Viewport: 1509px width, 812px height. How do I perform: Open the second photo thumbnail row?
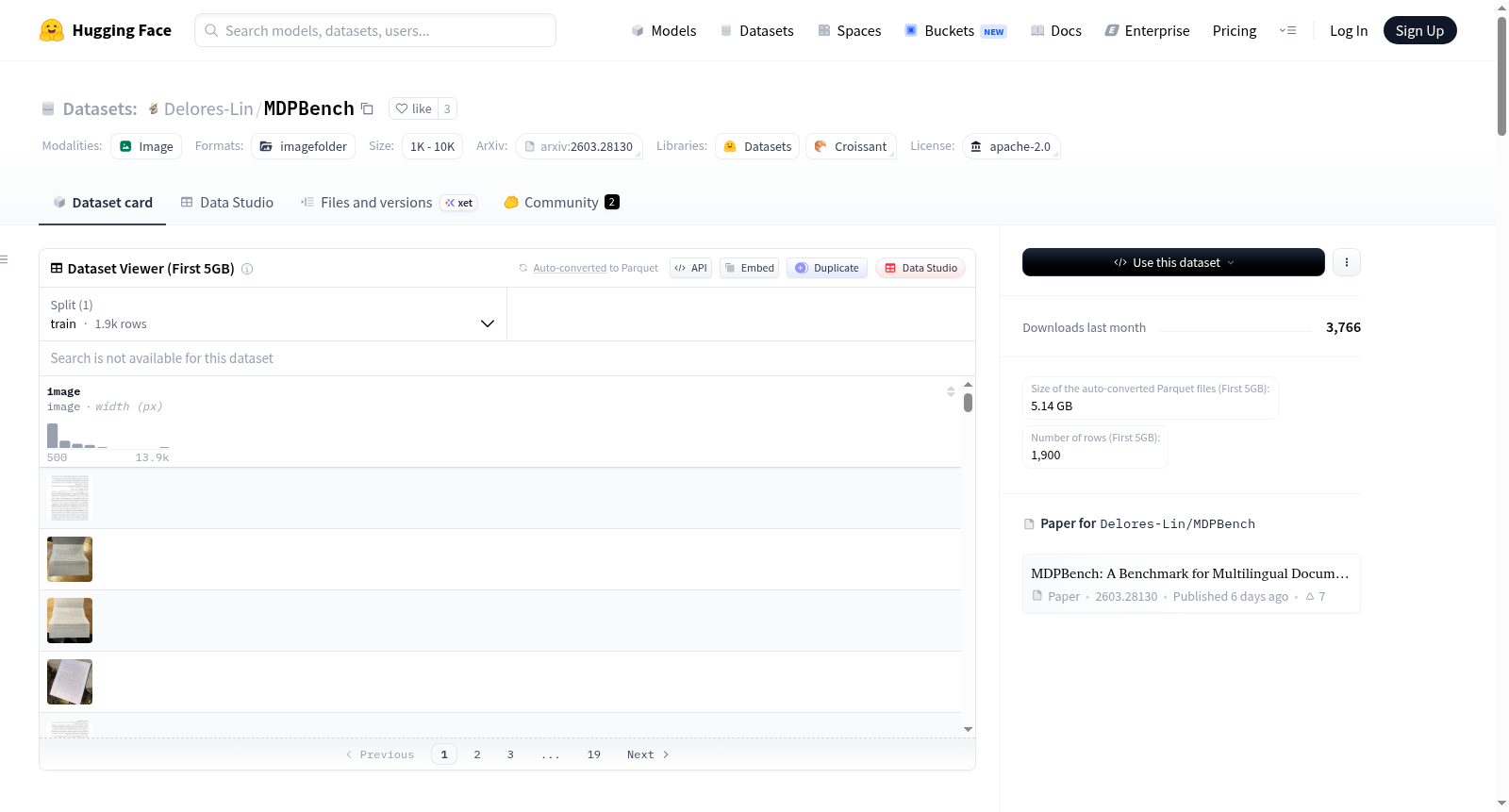click(x=70, y=559)
